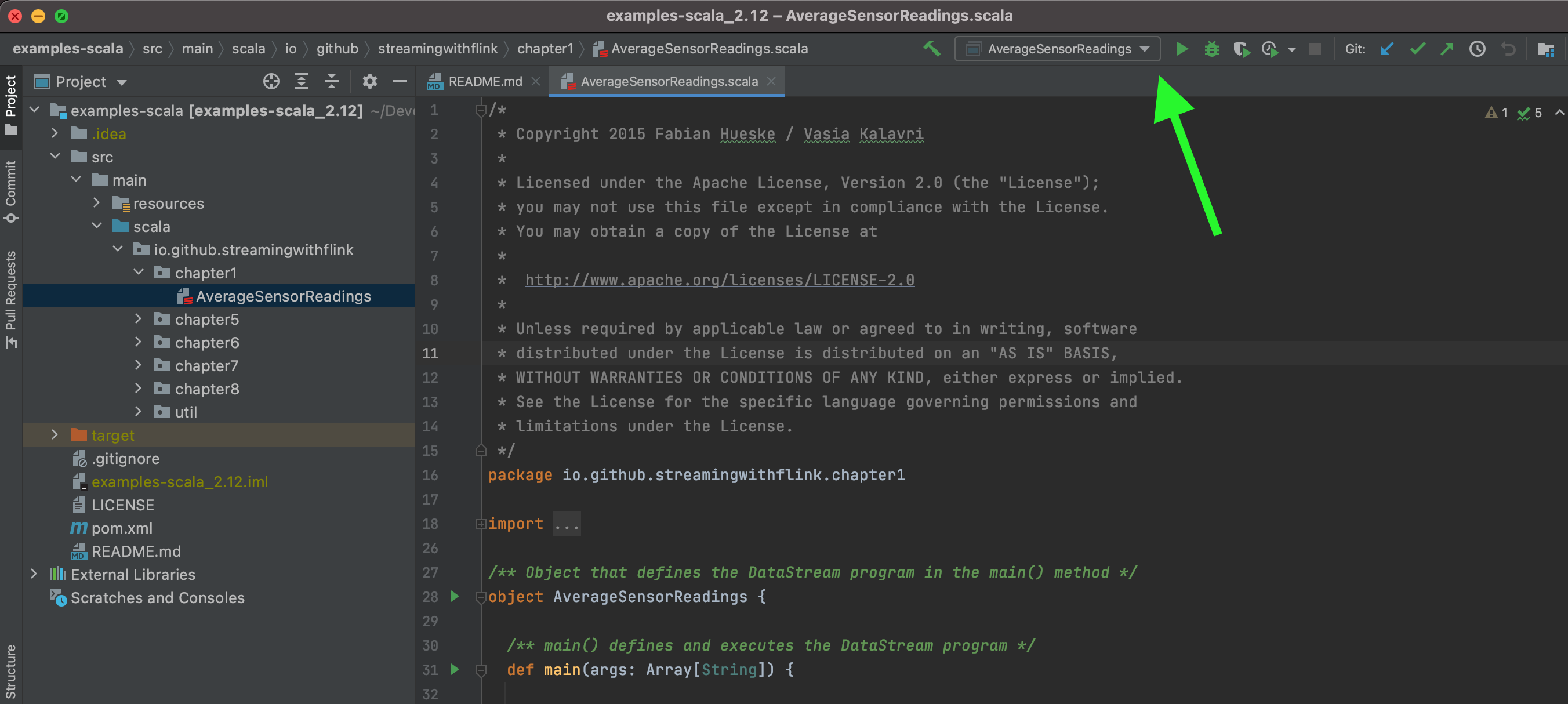Open Project panel settings gear
The width and height of the screenshot is (1568, 704).
click(369, 82)
